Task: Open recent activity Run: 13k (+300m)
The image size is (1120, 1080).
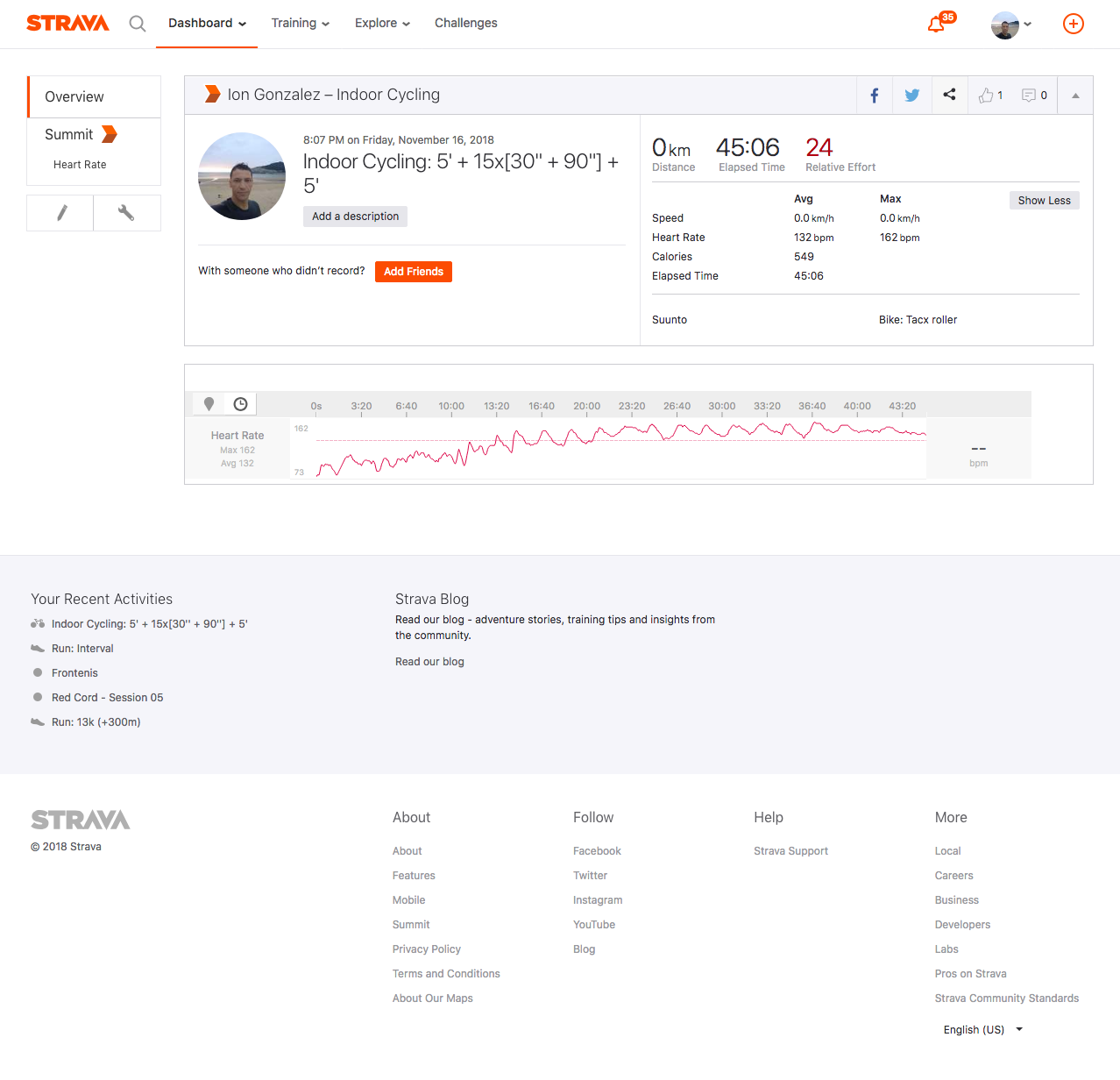Action: click(96, 722)
